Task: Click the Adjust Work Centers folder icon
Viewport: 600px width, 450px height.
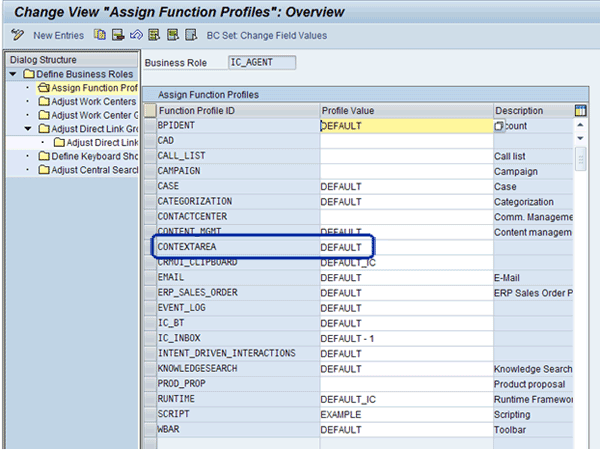Action: point(44,101)
